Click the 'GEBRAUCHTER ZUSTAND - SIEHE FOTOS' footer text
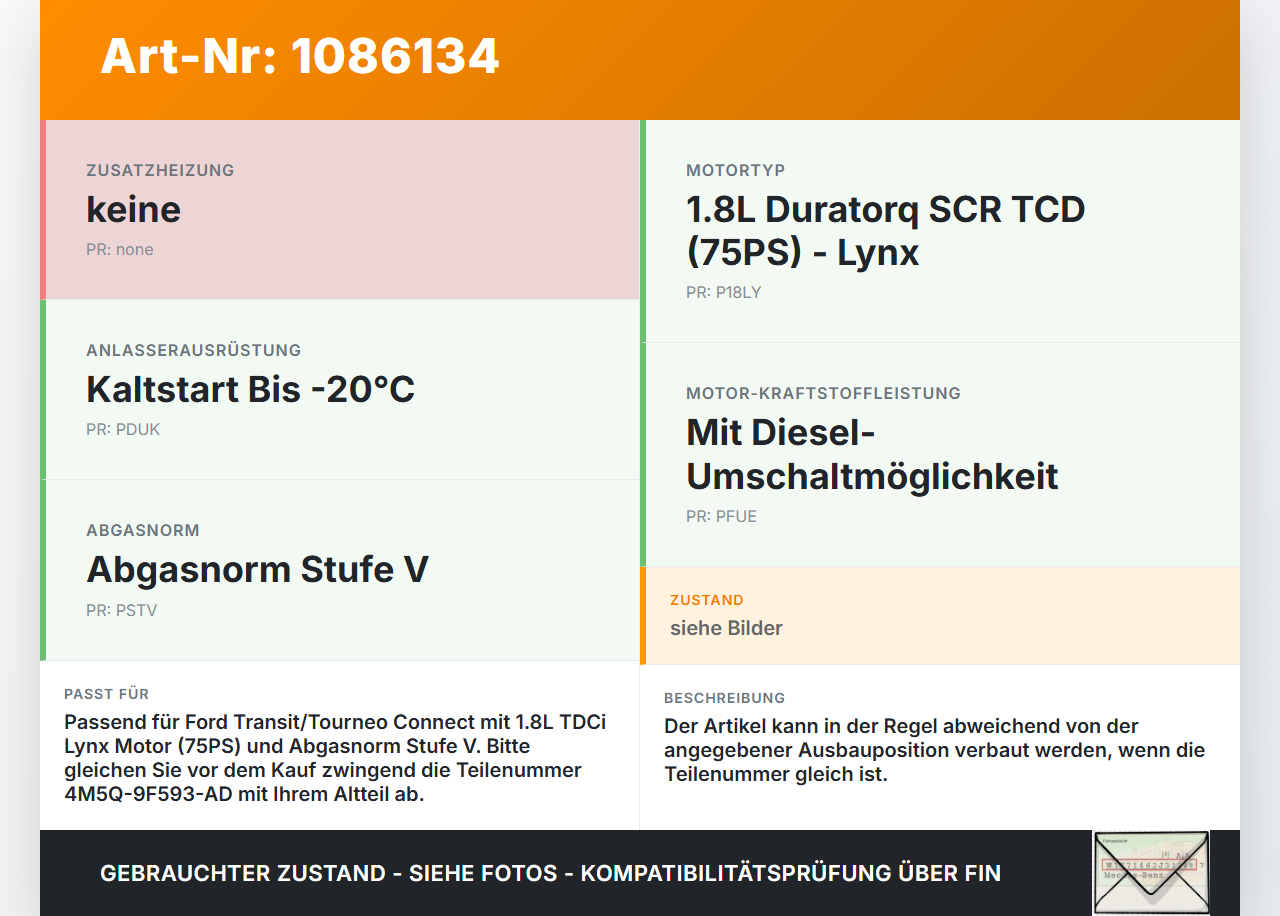Image resolution: width=1280 pixels, height=916 pixels. [x=550, y=873]
